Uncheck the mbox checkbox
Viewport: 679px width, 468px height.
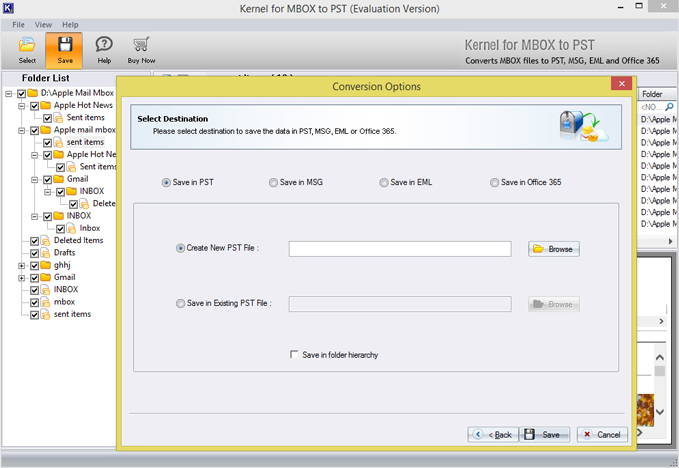click(35, 303)
